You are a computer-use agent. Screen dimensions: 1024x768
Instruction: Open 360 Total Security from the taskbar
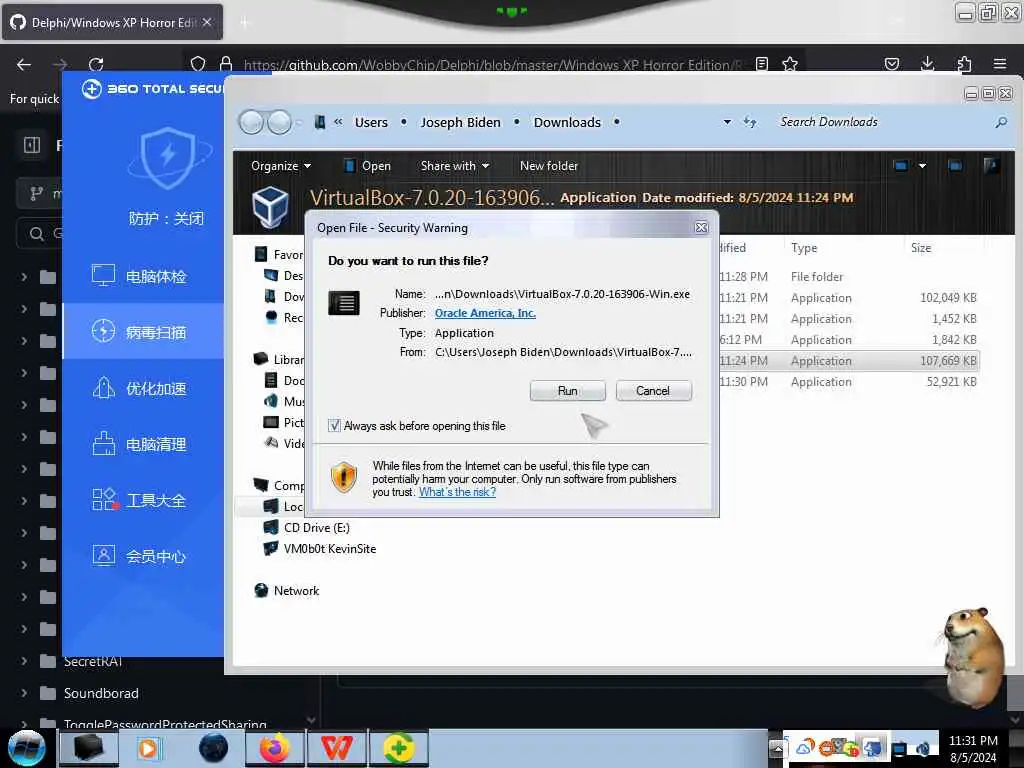[398, 748]
